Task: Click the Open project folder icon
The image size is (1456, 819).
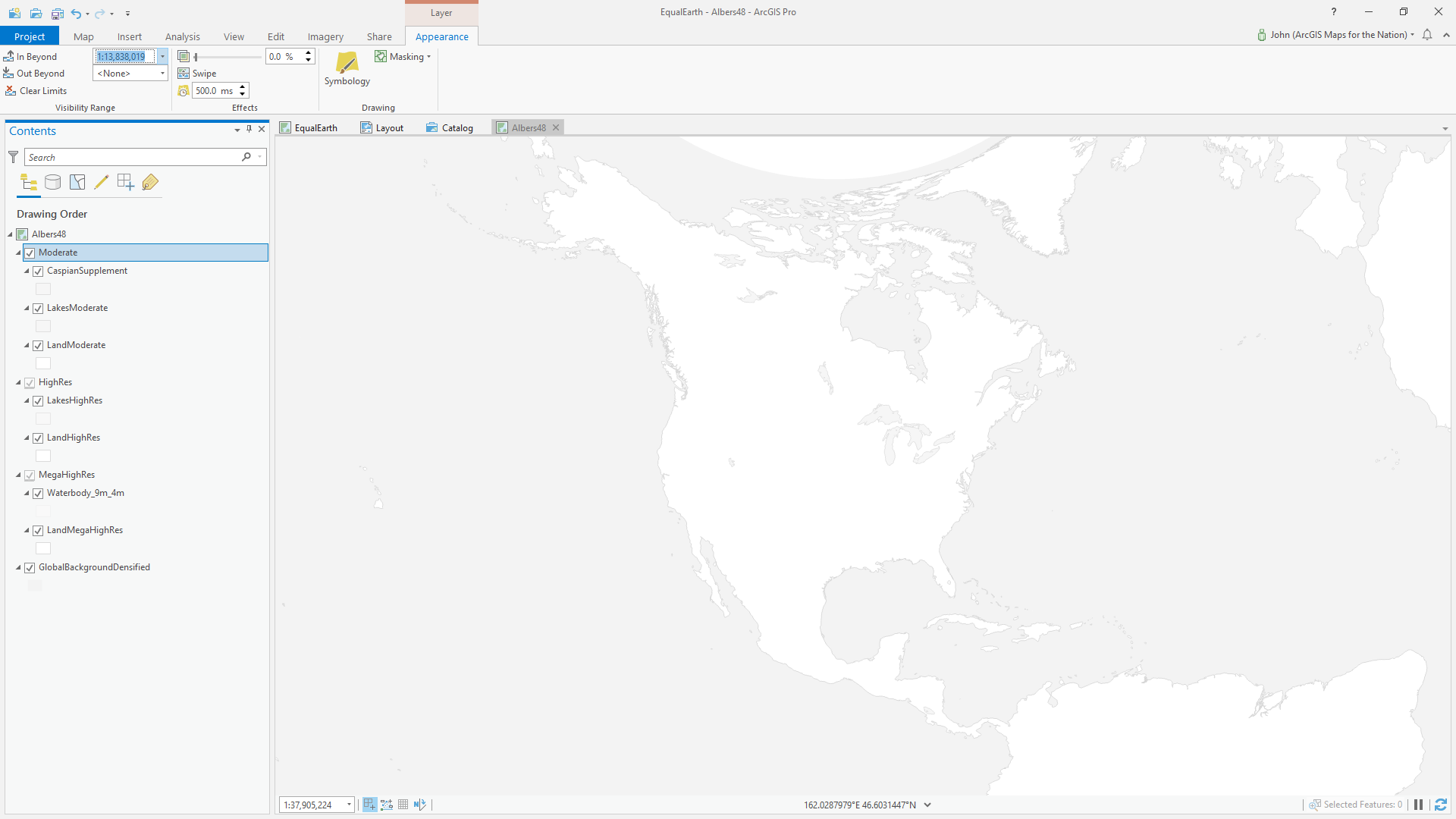Action: point(36,13)
